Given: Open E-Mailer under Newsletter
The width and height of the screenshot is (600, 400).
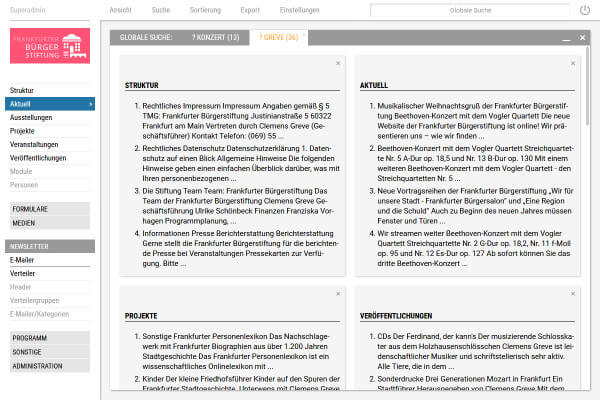Looking at the screenshot, I should coord(50,260).
